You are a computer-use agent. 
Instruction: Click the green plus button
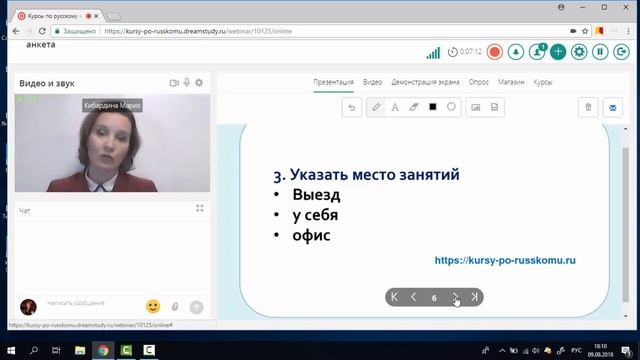pyautogui.click(x=558, y=52)
